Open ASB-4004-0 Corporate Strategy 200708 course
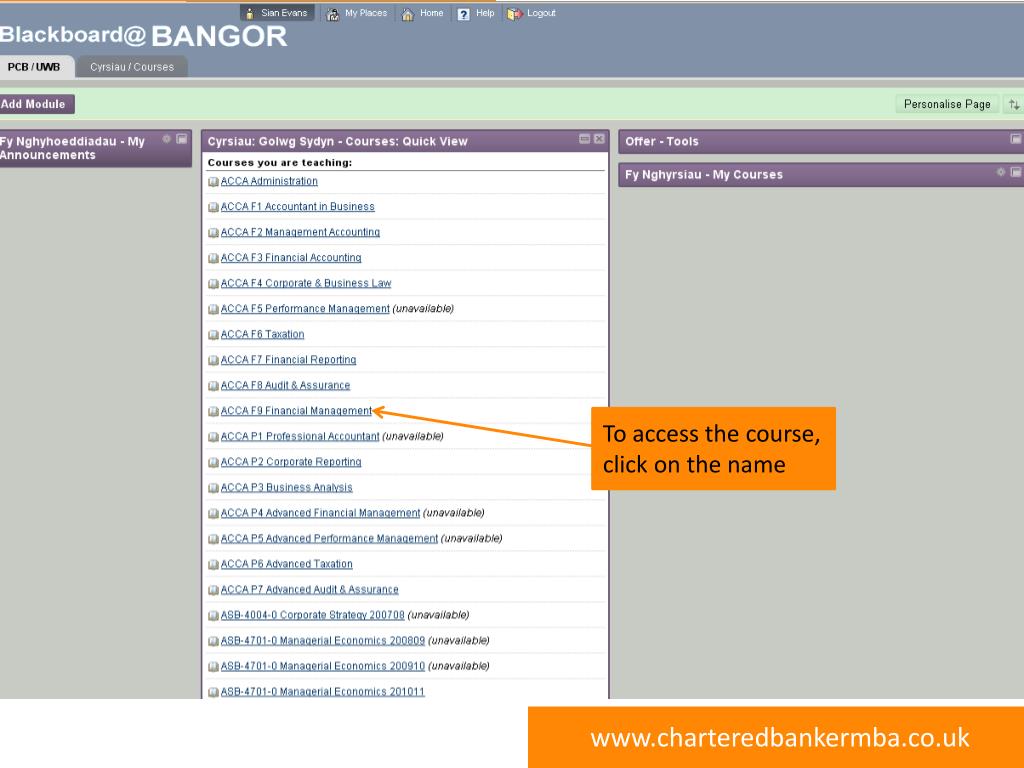Screen dimensions: 1024x768 coord(313,615)
